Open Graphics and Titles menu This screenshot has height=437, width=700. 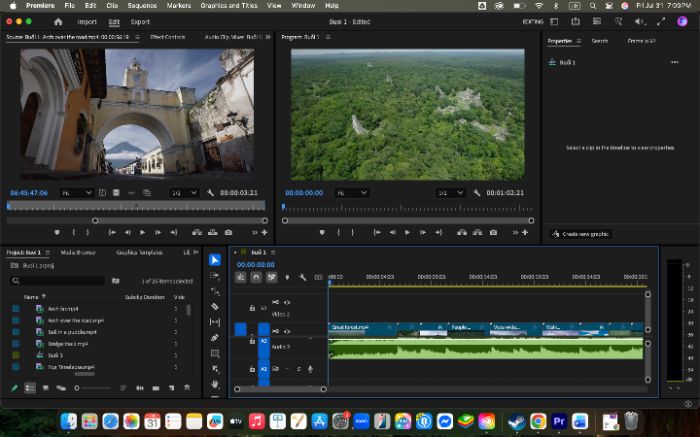click(229, 6)
